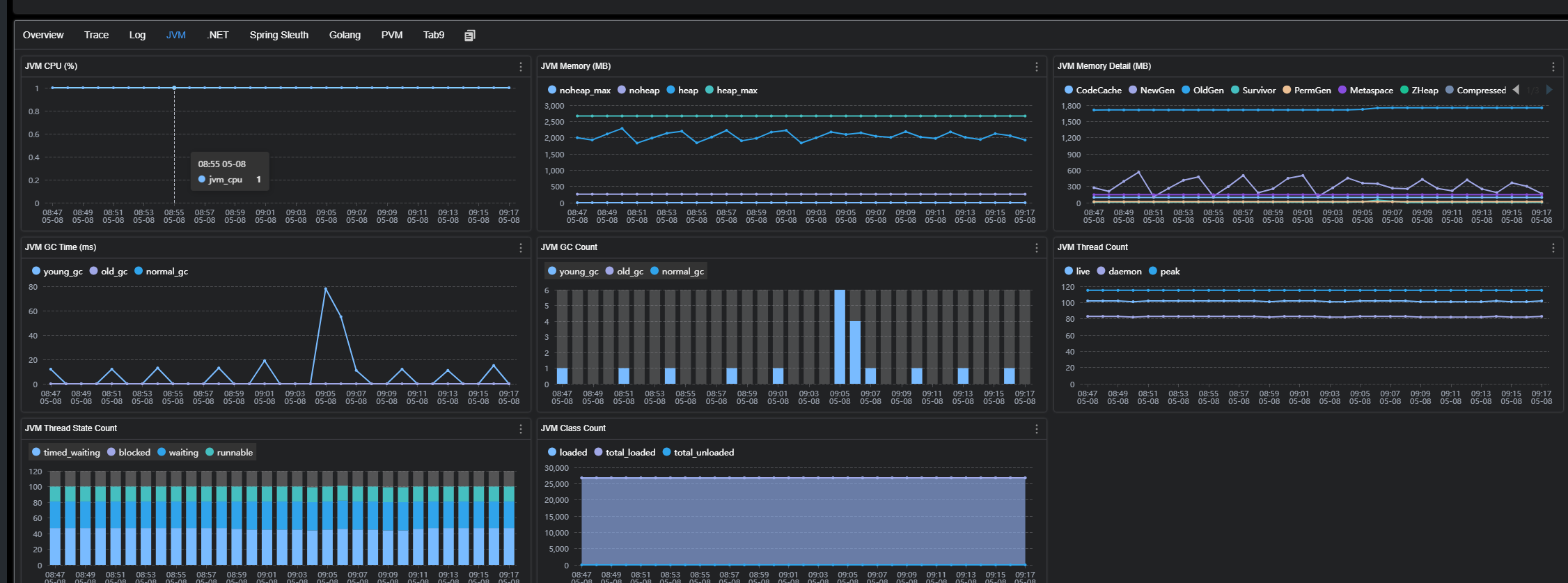Toggle daemon series in JVM Thread Count

coord(1119,272)
